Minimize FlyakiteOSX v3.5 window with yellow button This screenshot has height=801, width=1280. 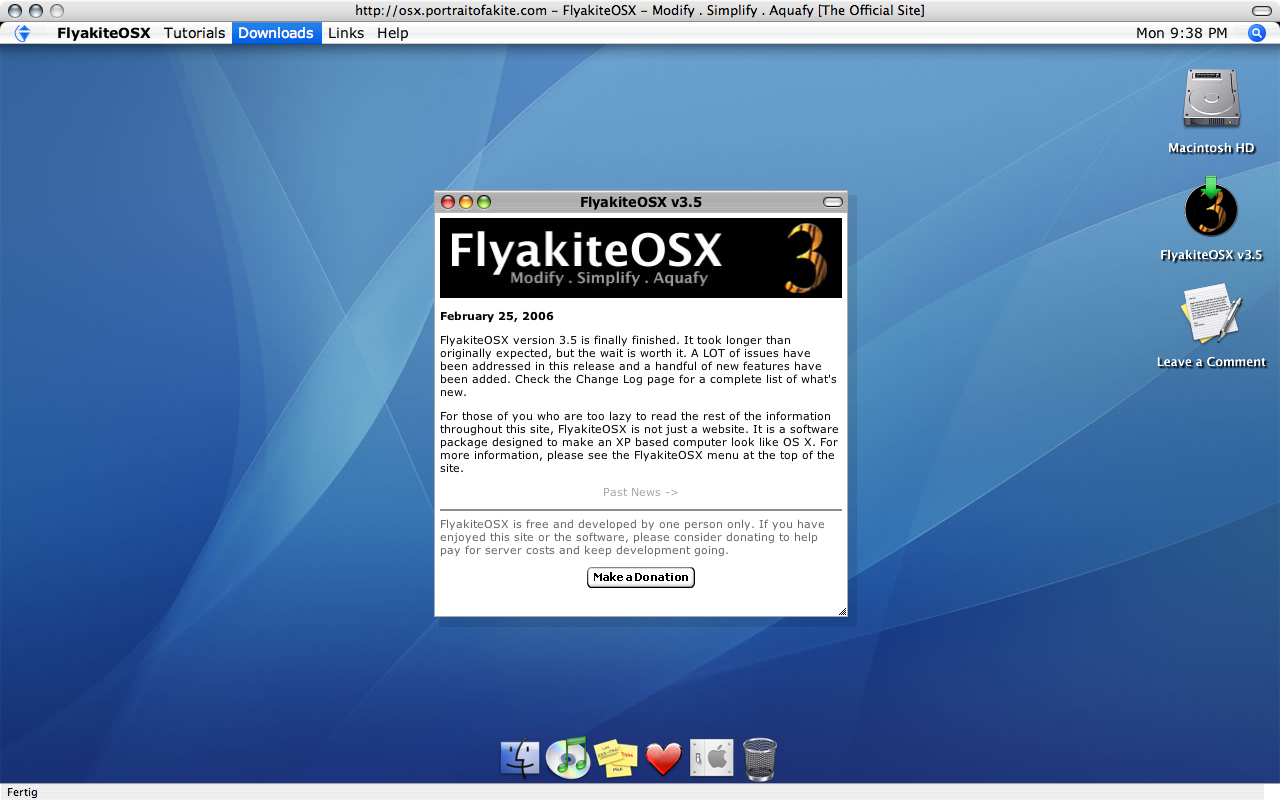(x=466, y=202)
